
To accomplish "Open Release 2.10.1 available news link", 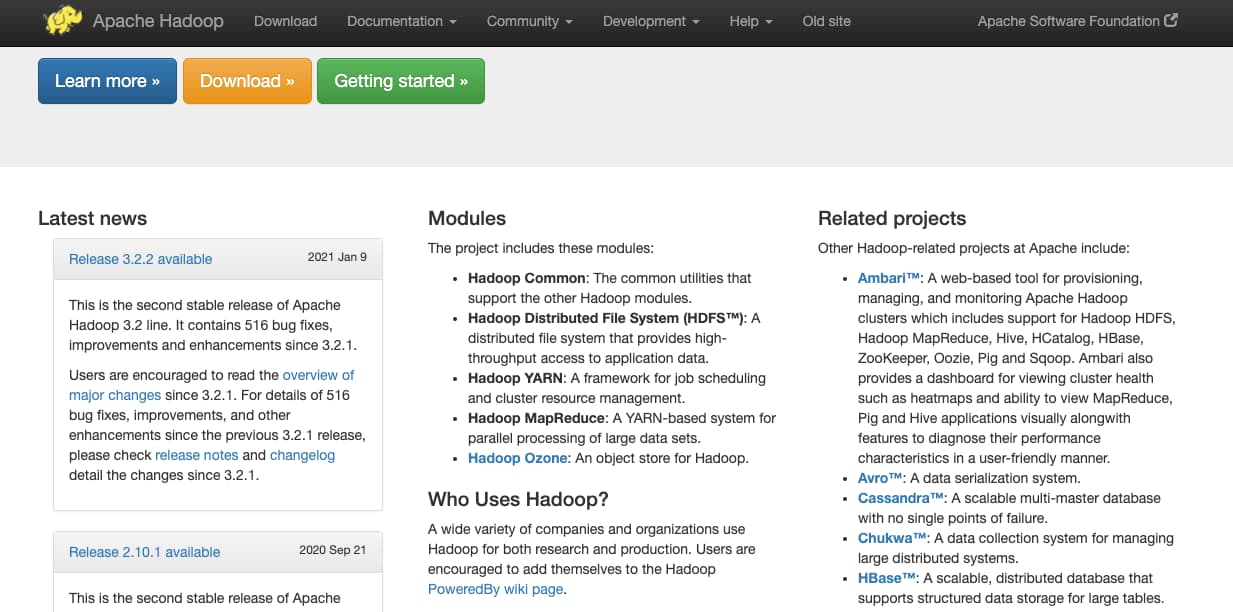I will coord(144,552).
